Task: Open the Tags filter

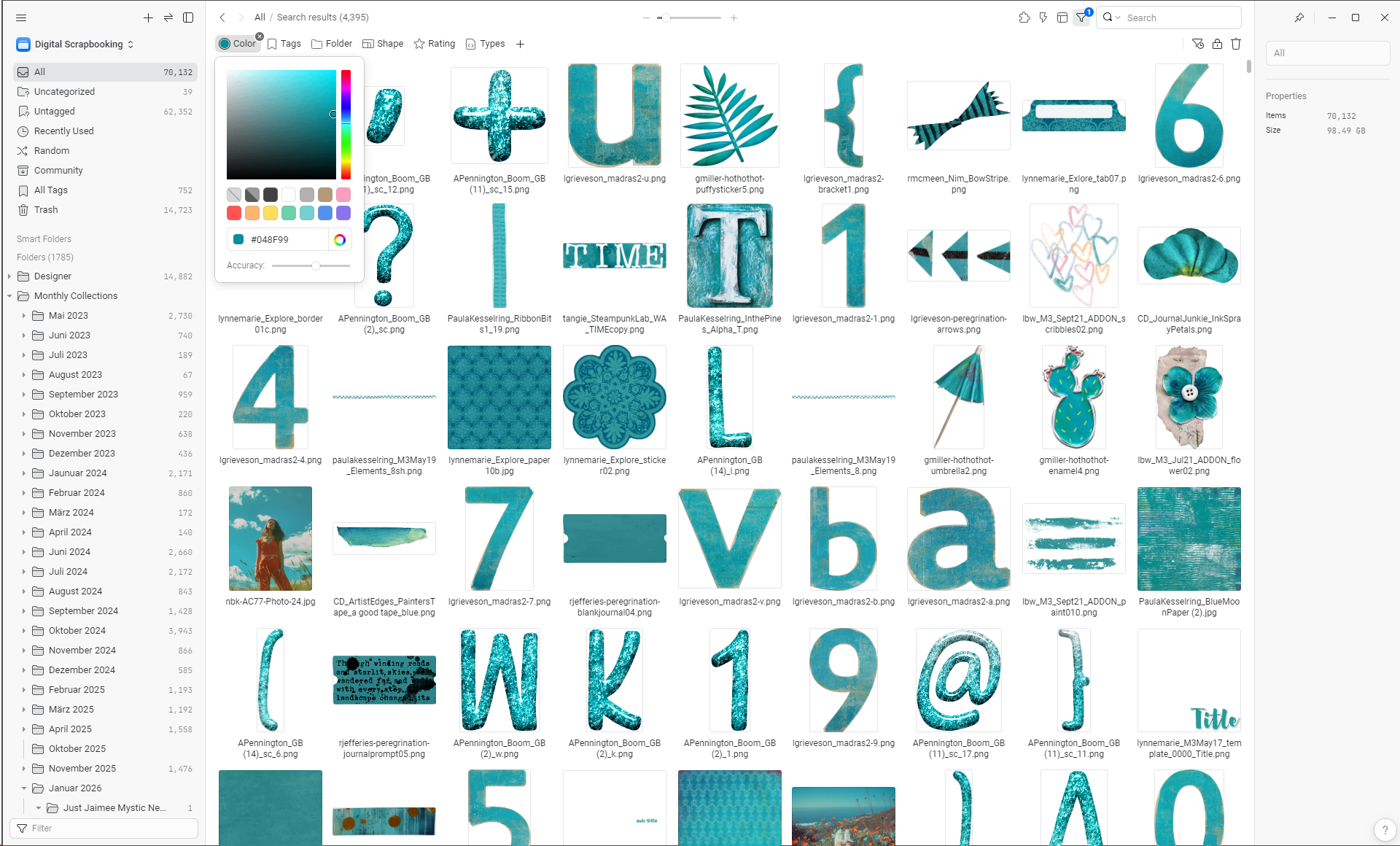Action: [x=284, y=44]
